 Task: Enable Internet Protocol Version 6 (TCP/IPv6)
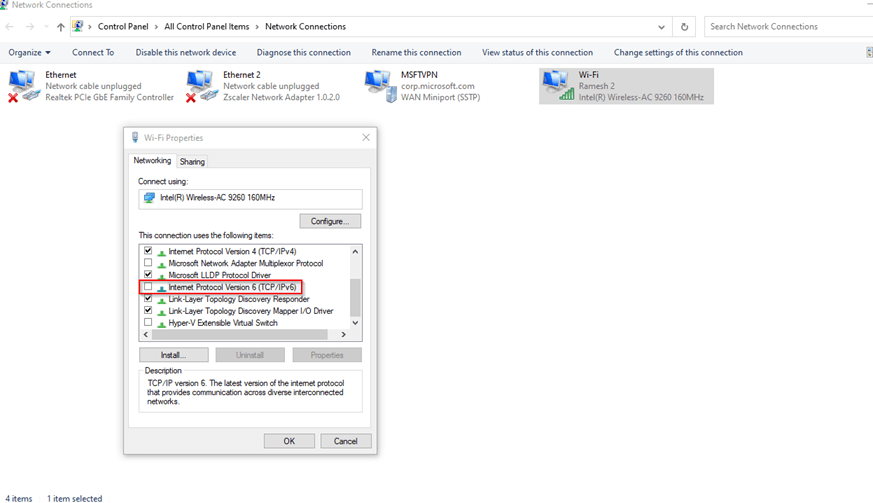[x=148, y=287]
